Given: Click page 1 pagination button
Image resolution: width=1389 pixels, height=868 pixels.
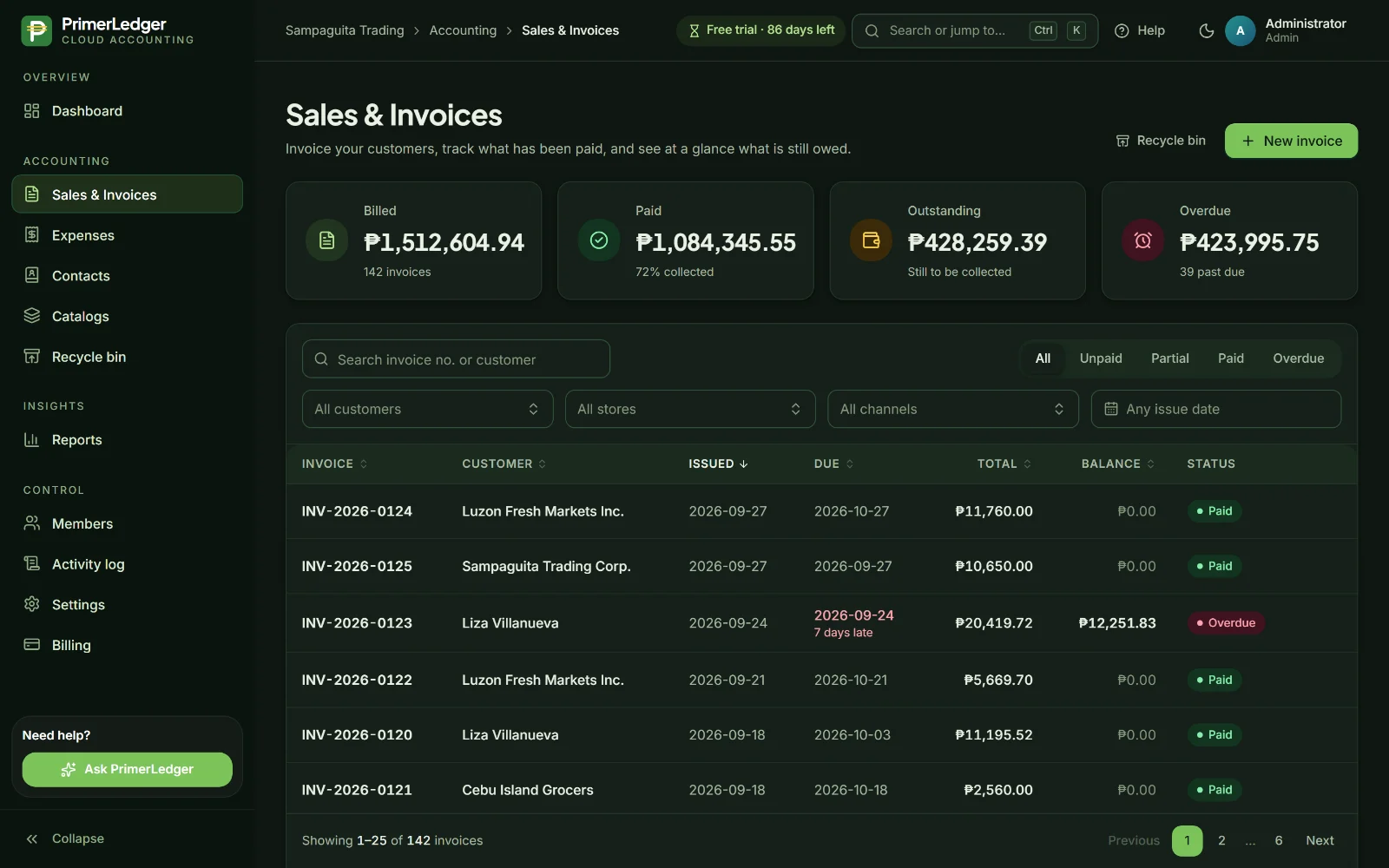Looking at the screenshot, I should (1187, 840).
